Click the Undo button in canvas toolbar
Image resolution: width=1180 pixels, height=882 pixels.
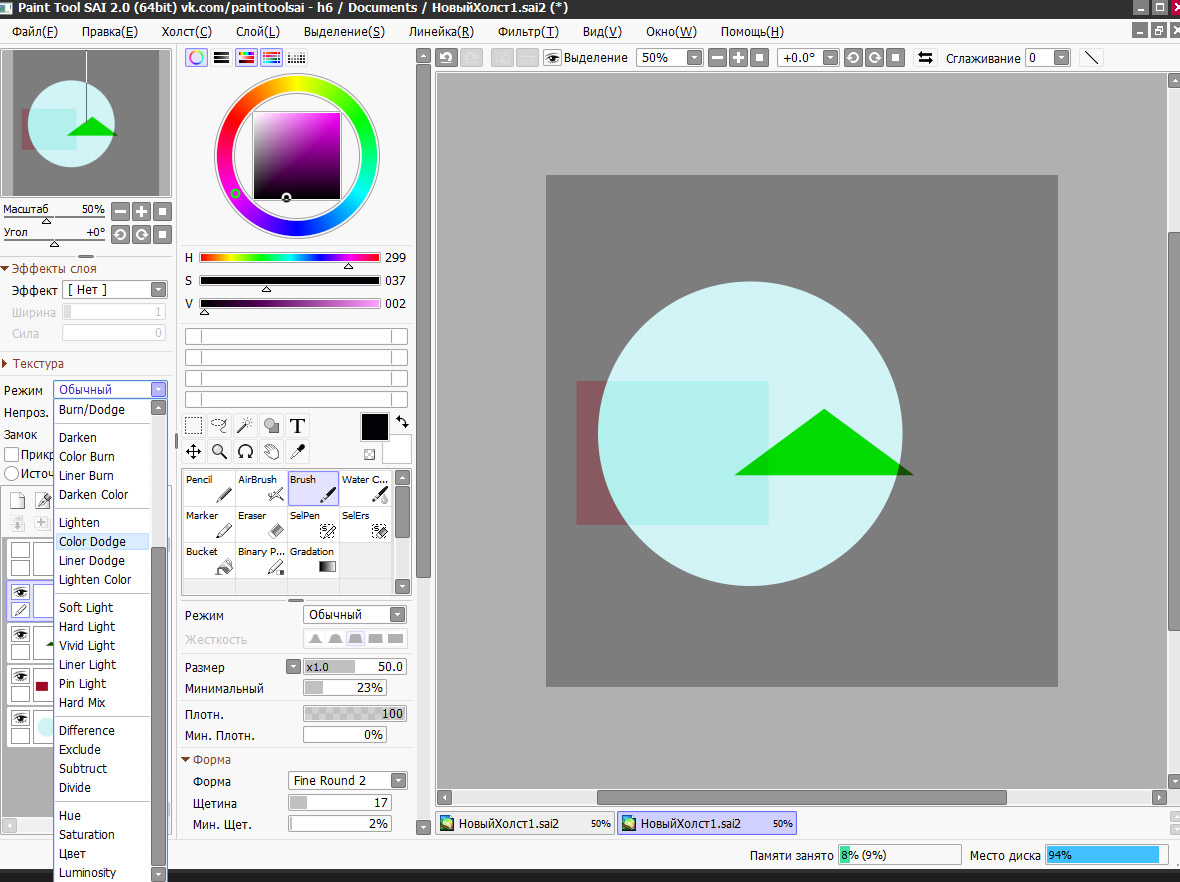tap(446, 58)
